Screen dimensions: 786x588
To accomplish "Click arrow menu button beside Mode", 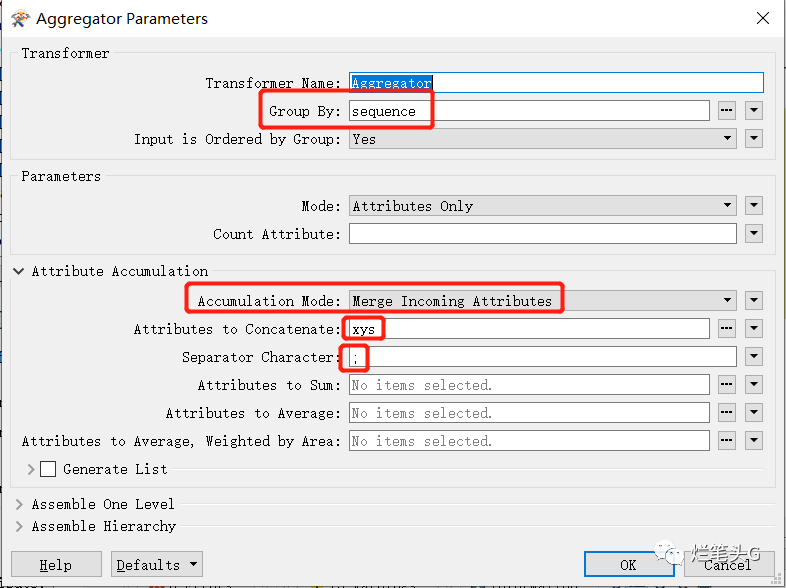I will pyautogui.click(x=754, y=206).
